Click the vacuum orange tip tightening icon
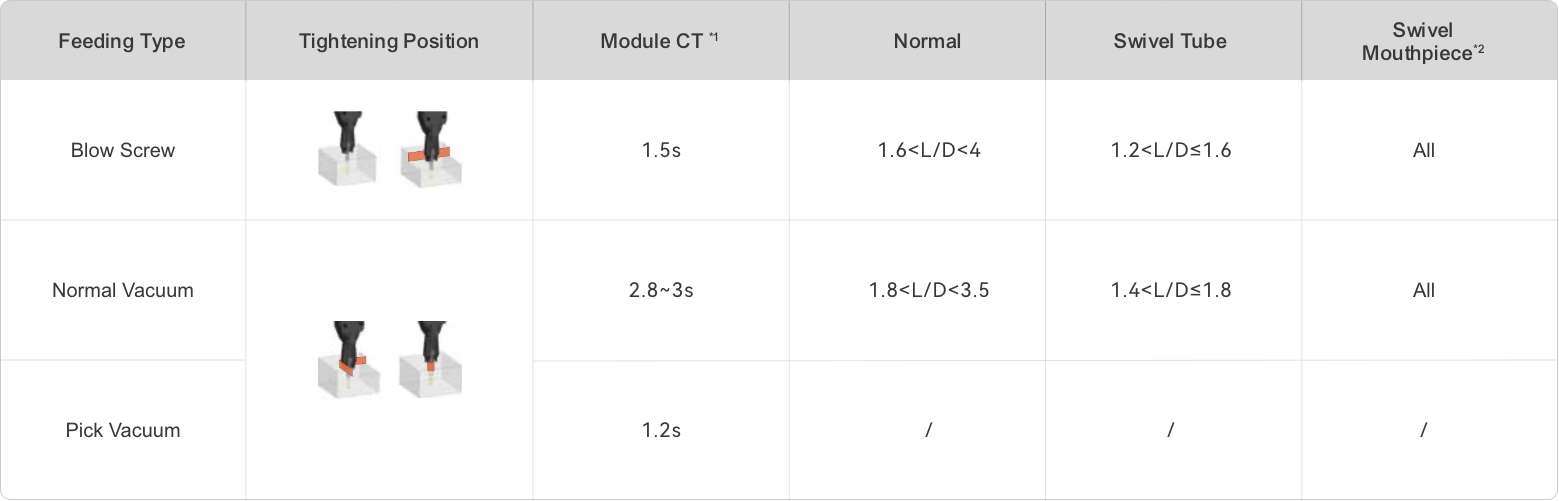This screenshot has height=501, width=1559. pos(430,358)
